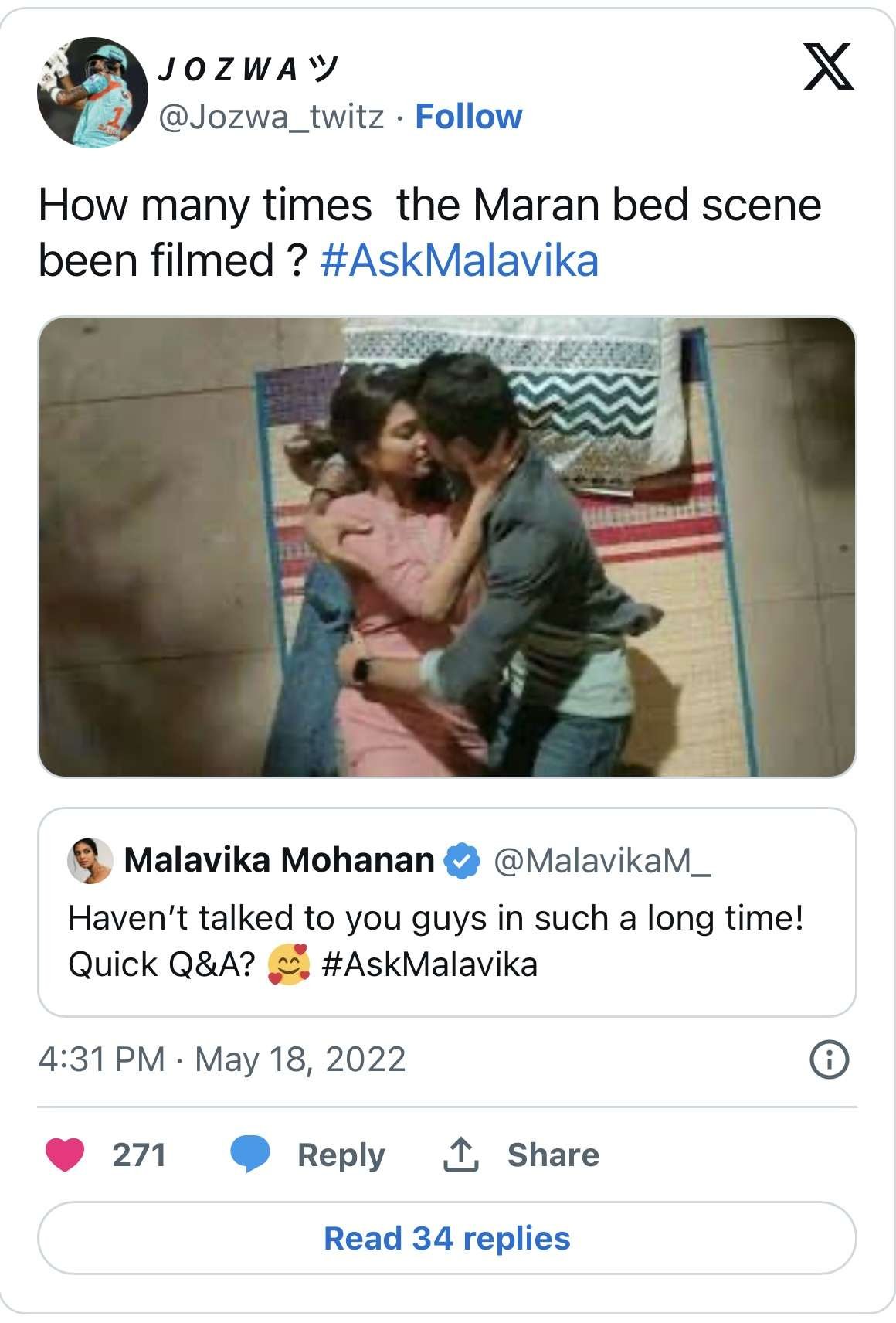Open the Jozwa profile avatar
This screenshot has width=896, height=1323.
point(93,93)
